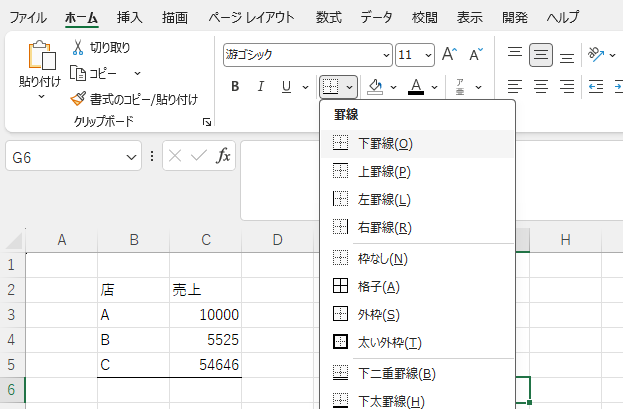Open the font name (游ゴシック) dropdown
Screen dimensions: 623x409
pyautogui.click(x=386, y=55)
